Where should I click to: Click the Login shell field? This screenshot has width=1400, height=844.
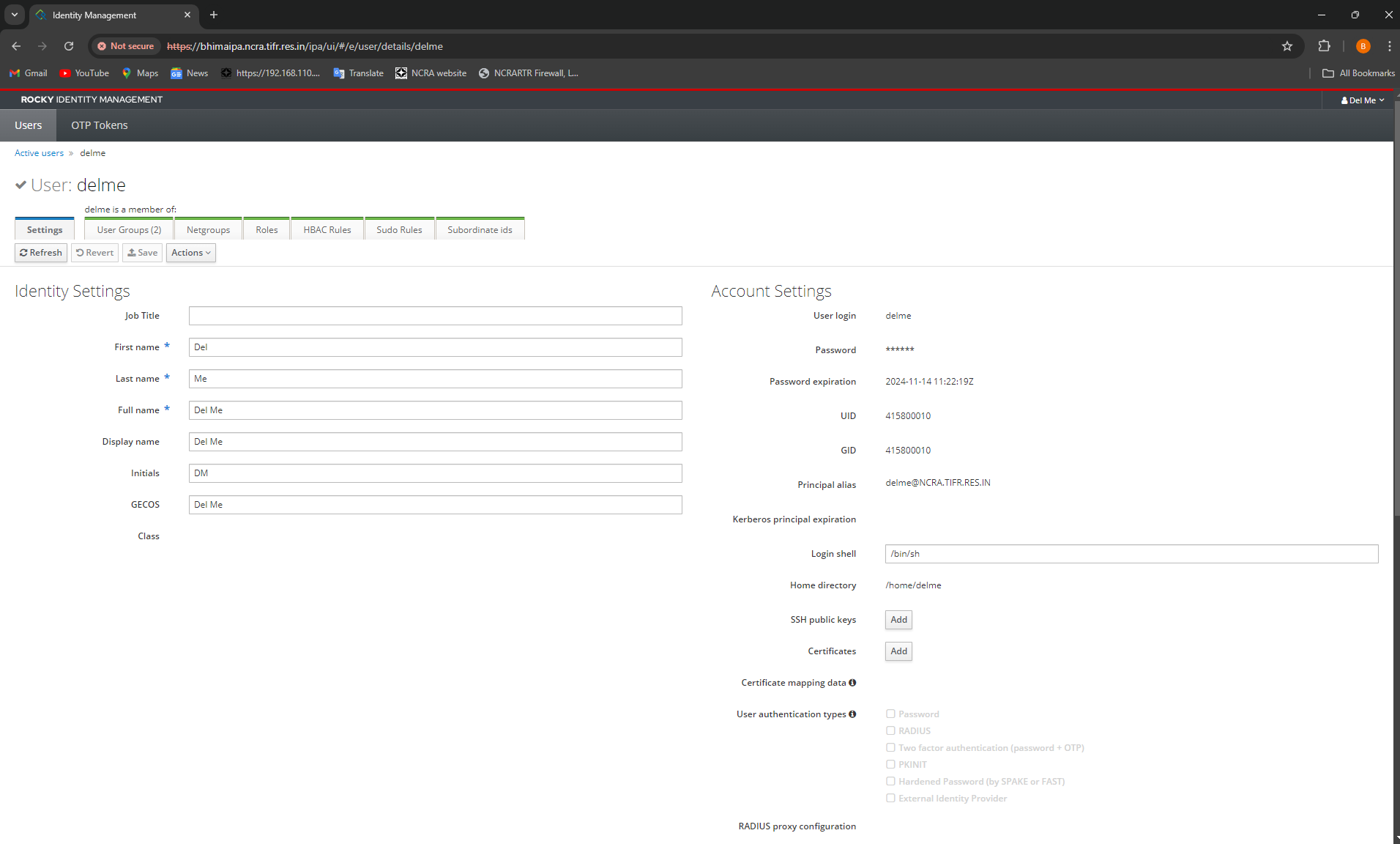click(1131, 554)
